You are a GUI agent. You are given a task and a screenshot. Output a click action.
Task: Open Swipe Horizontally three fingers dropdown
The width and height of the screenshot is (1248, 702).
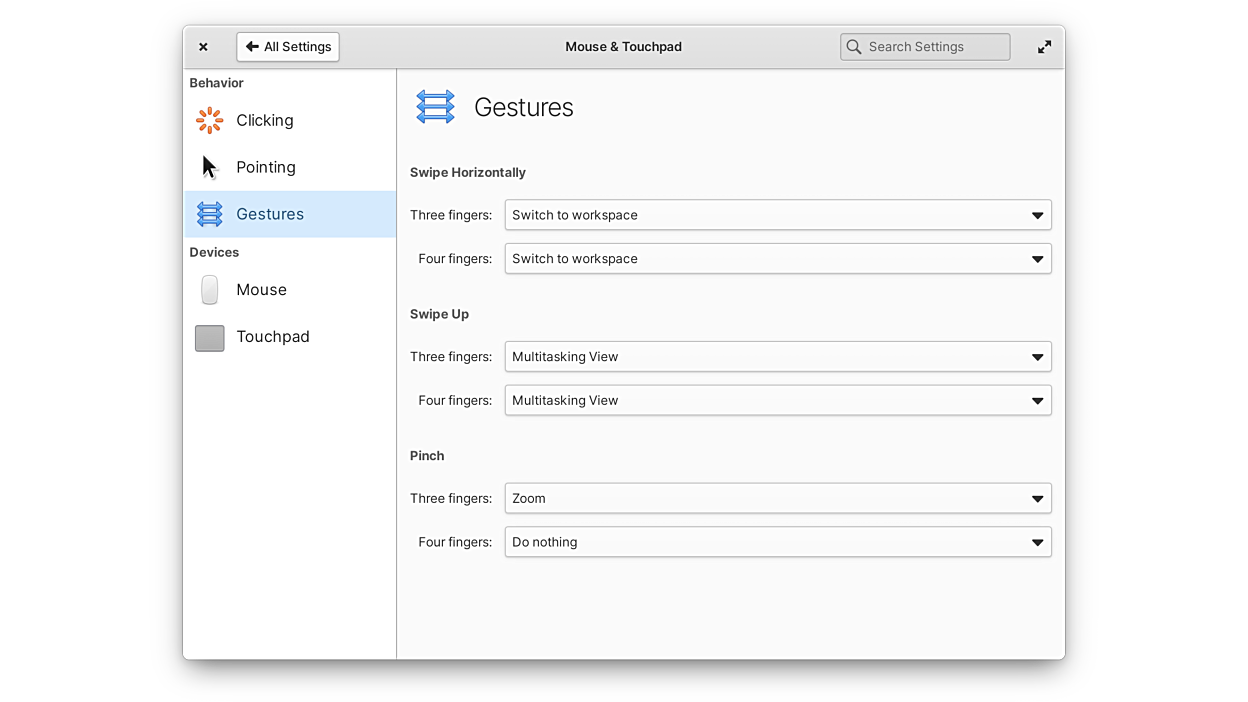(777, 215)
